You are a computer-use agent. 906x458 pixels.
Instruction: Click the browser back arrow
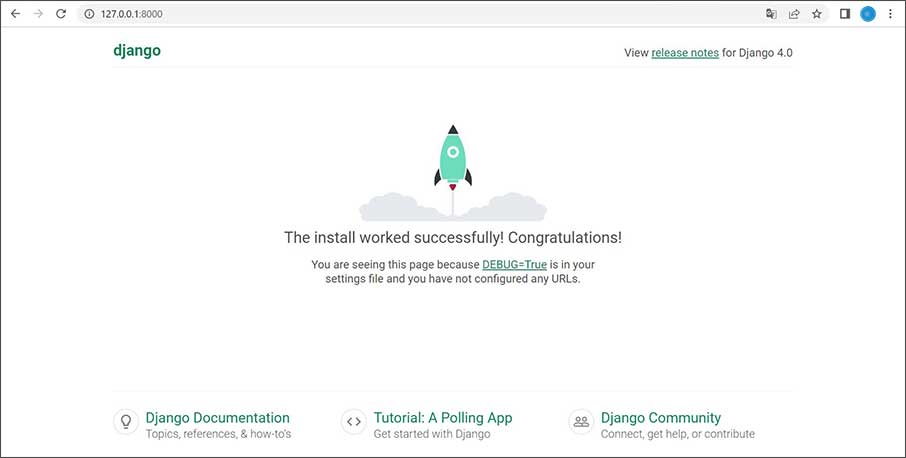[x=16, y=14]
